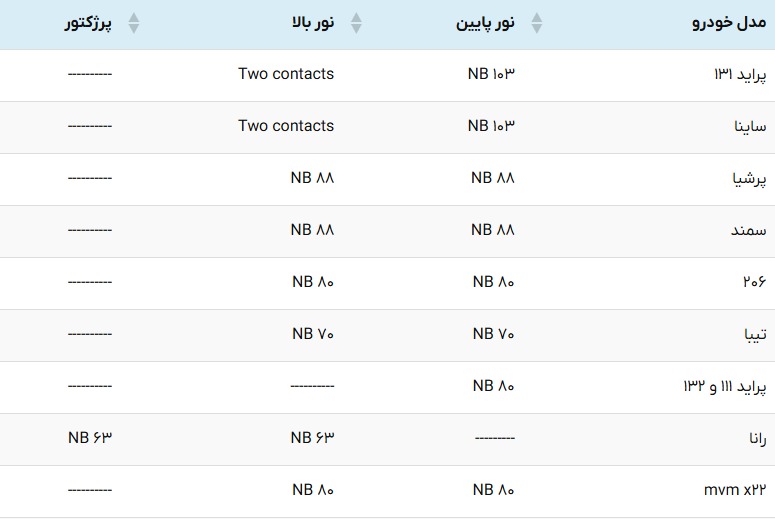Select the تیبا model cell

(x=755, y=334)
